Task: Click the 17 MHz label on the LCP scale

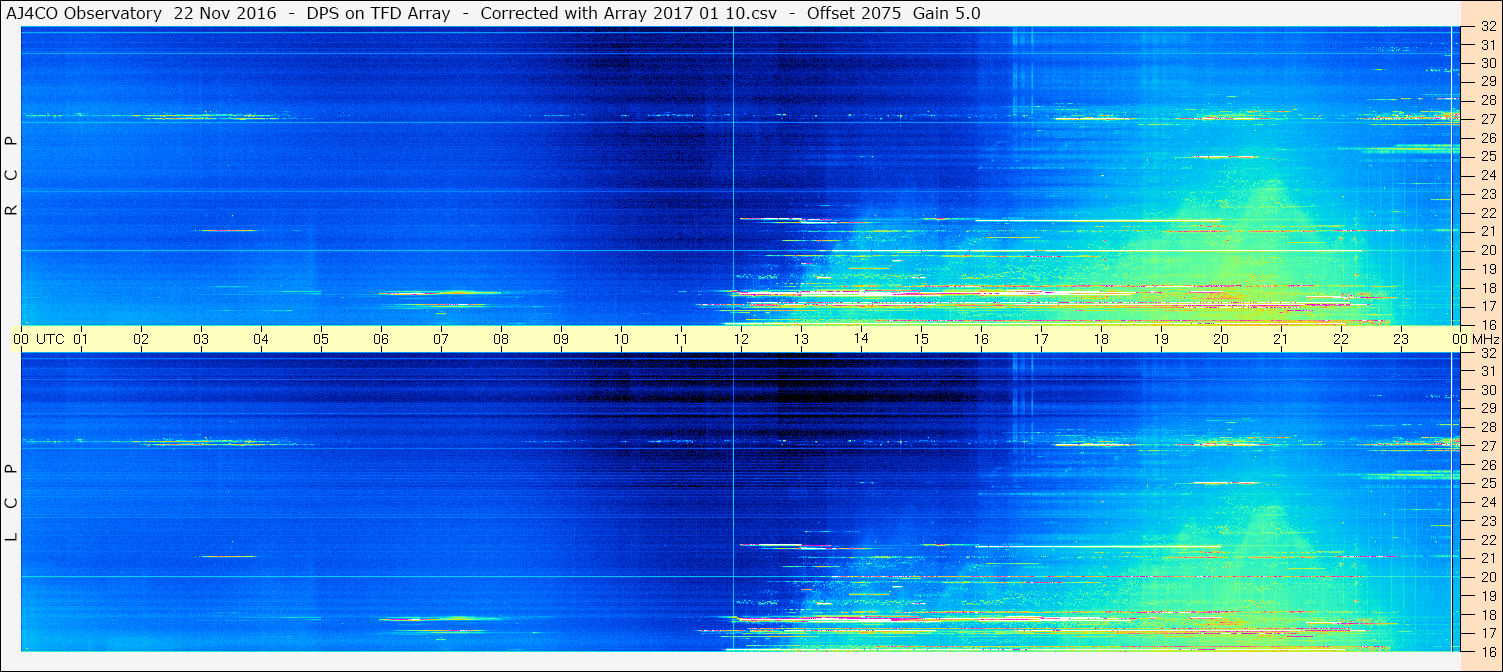Action: click(1488, 633)
